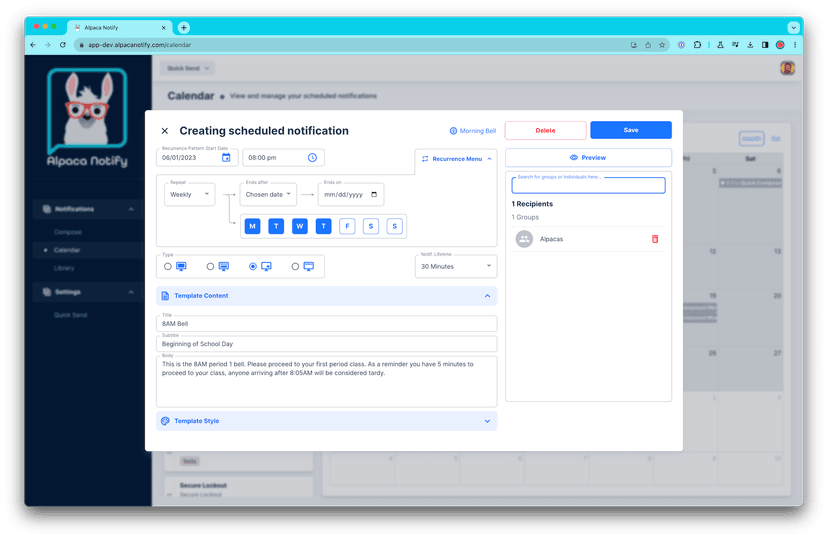This screenshot has height=539, width=828.
Task: Open the Repeat Weekly dropdown
Action: coord(190,194)
